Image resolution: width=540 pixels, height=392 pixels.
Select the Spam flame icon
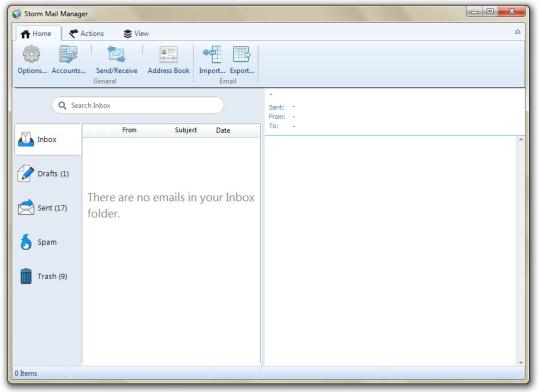[x=26, y=241]
